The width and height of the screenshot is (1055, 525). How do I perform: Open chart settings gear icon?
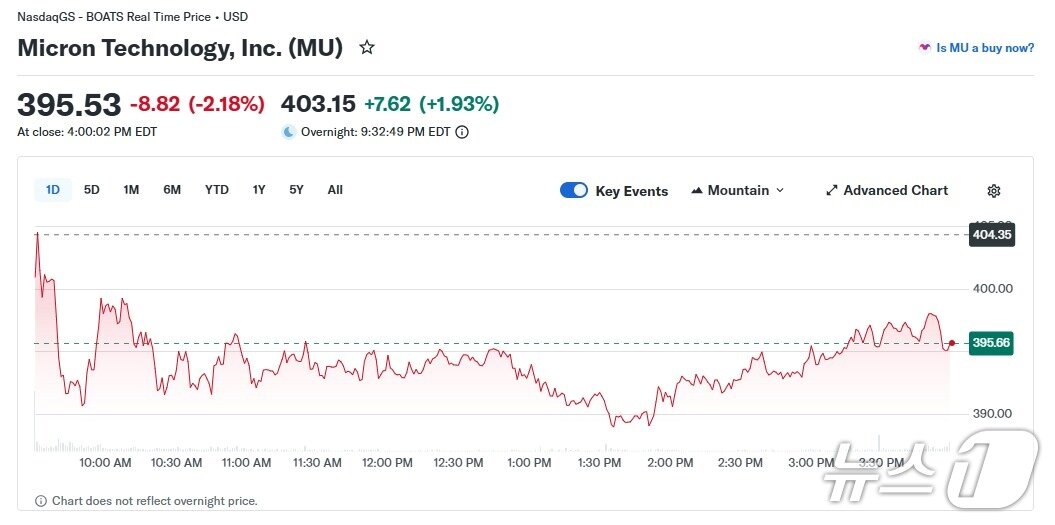(x=993, y=191)
